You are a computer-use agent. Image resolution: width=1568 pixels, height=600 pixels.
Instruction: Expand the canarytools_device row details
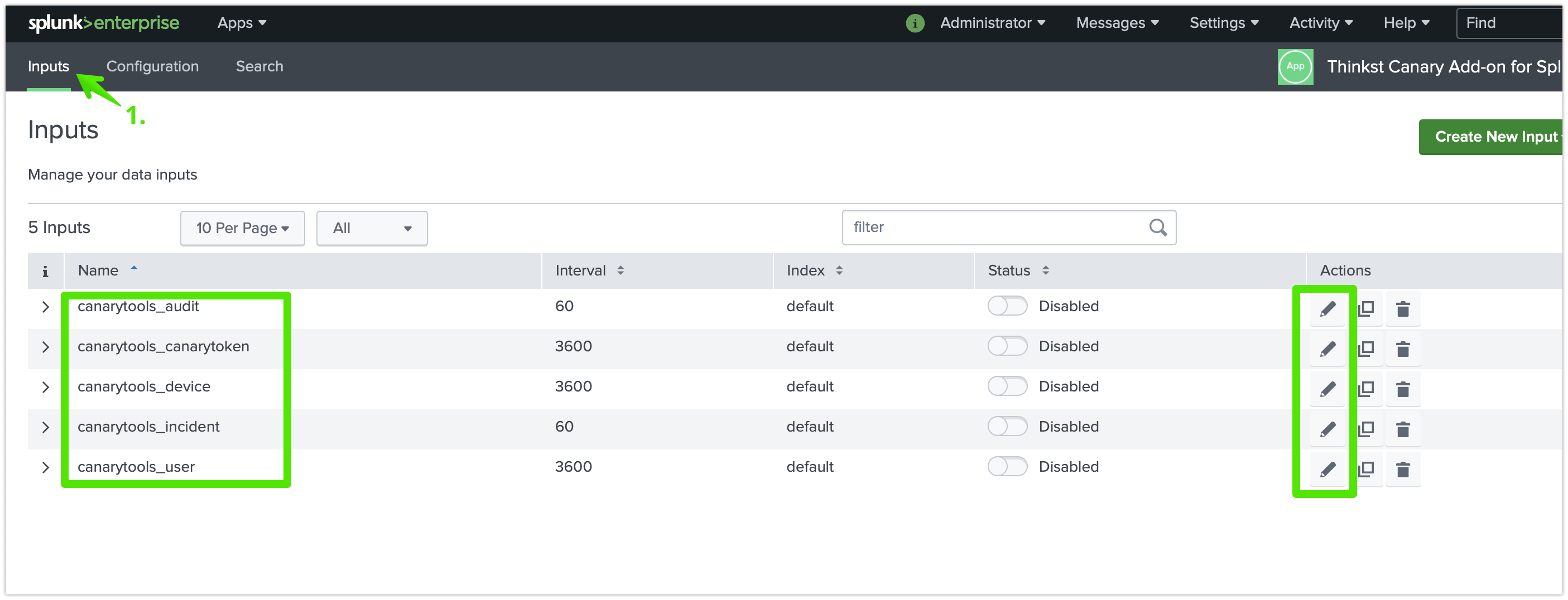[45, 387]
